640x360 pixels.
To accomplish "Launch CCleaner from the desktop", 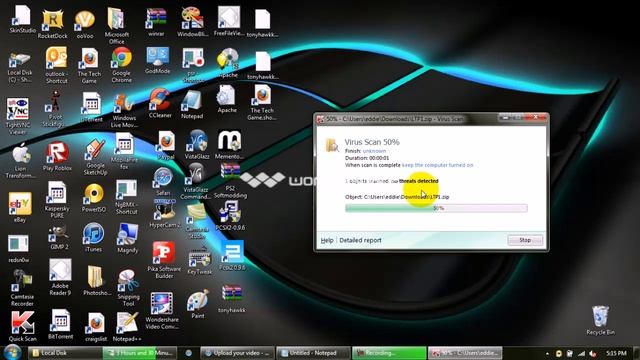I will pyautogui.click(x=160, y=104).
